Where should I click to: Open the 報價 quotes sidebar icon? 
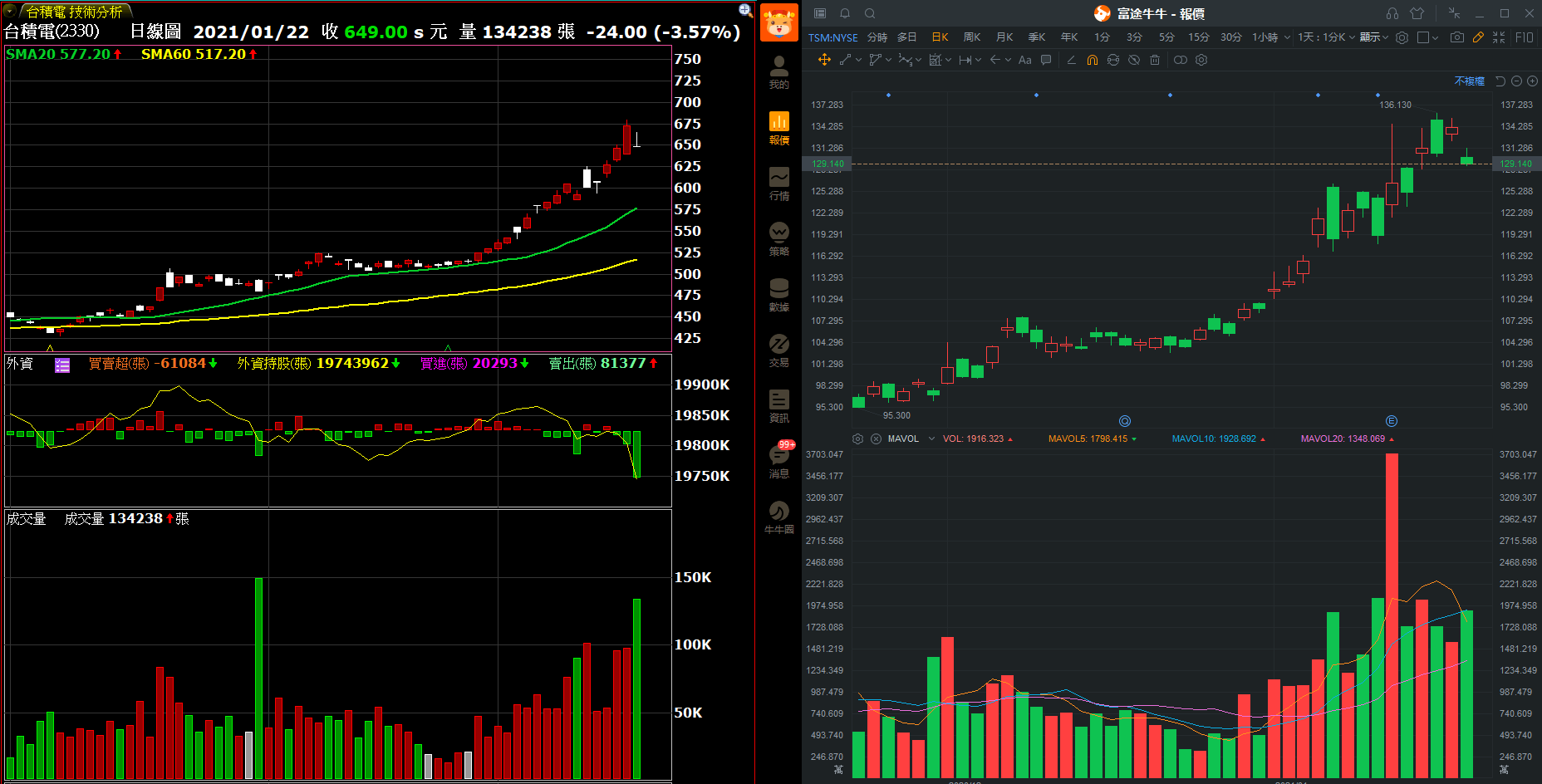coord(778,129)
